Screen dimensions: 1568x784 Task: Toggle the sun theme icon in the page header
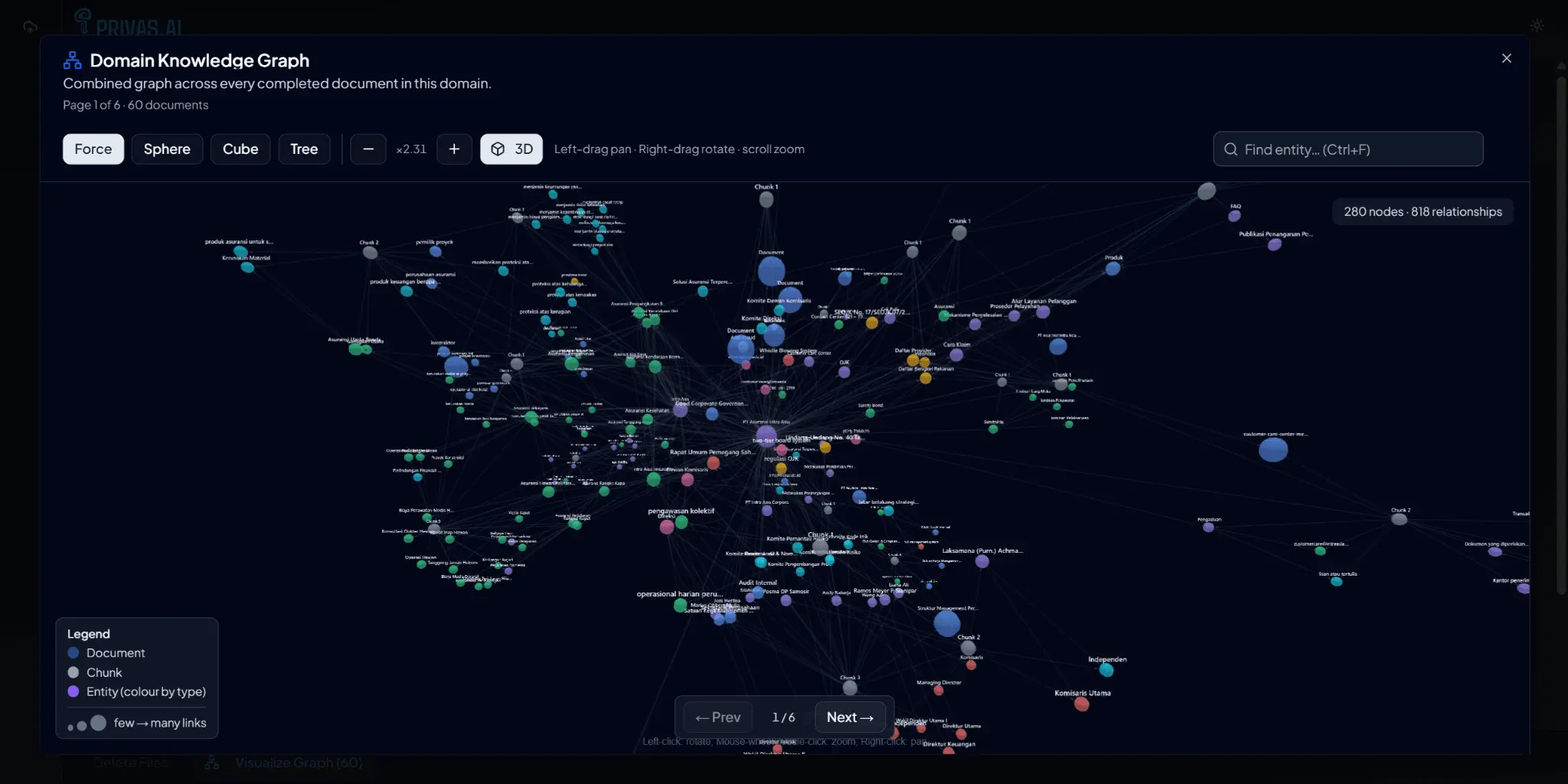tap(1537, 26)
